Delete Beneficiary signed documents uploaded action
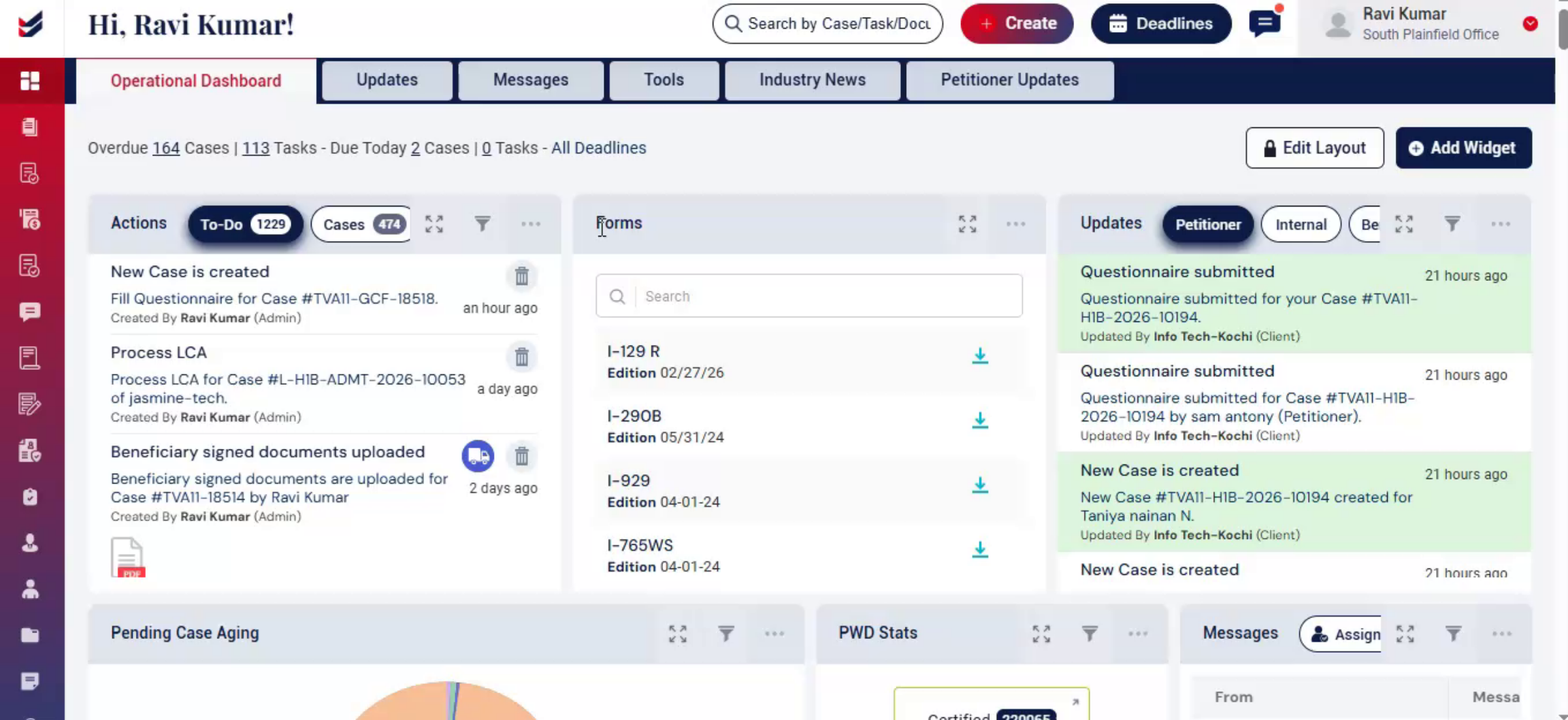 click(521, 456)
